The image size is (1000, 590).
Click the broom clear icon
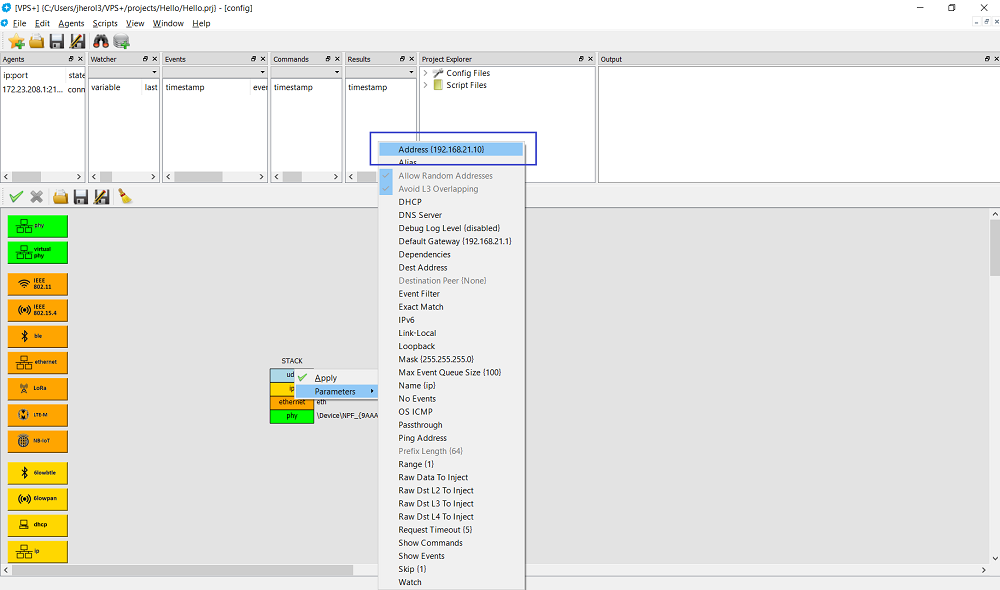pyautogui.click(x=125, y=197)
